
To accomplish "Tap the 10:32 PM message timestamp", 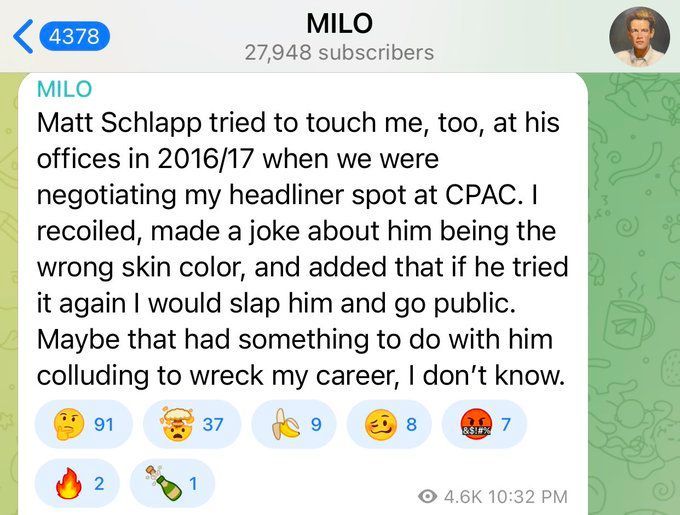I will click(528, 496).
